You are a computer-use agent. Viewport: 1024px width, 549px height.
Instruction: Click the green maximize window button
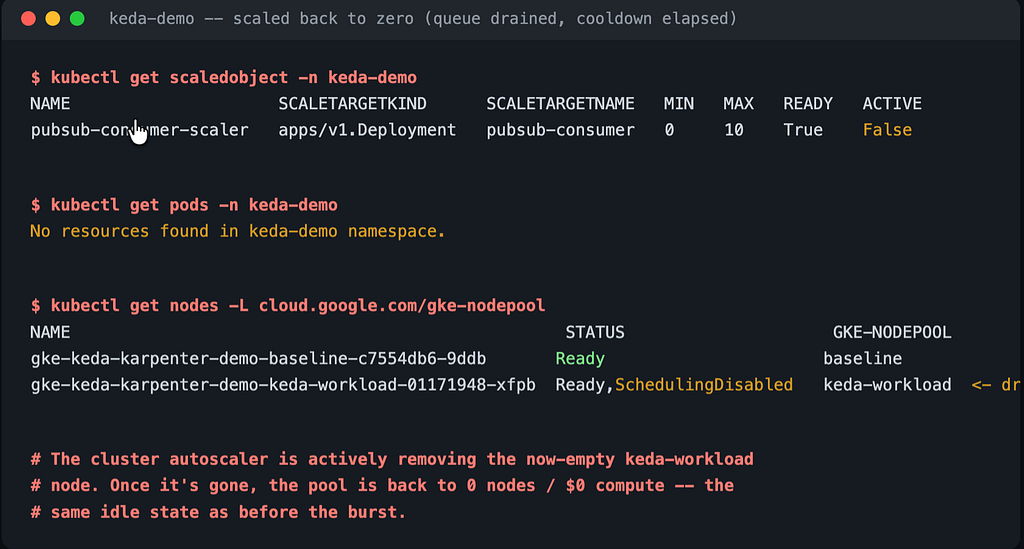point(77,18)
